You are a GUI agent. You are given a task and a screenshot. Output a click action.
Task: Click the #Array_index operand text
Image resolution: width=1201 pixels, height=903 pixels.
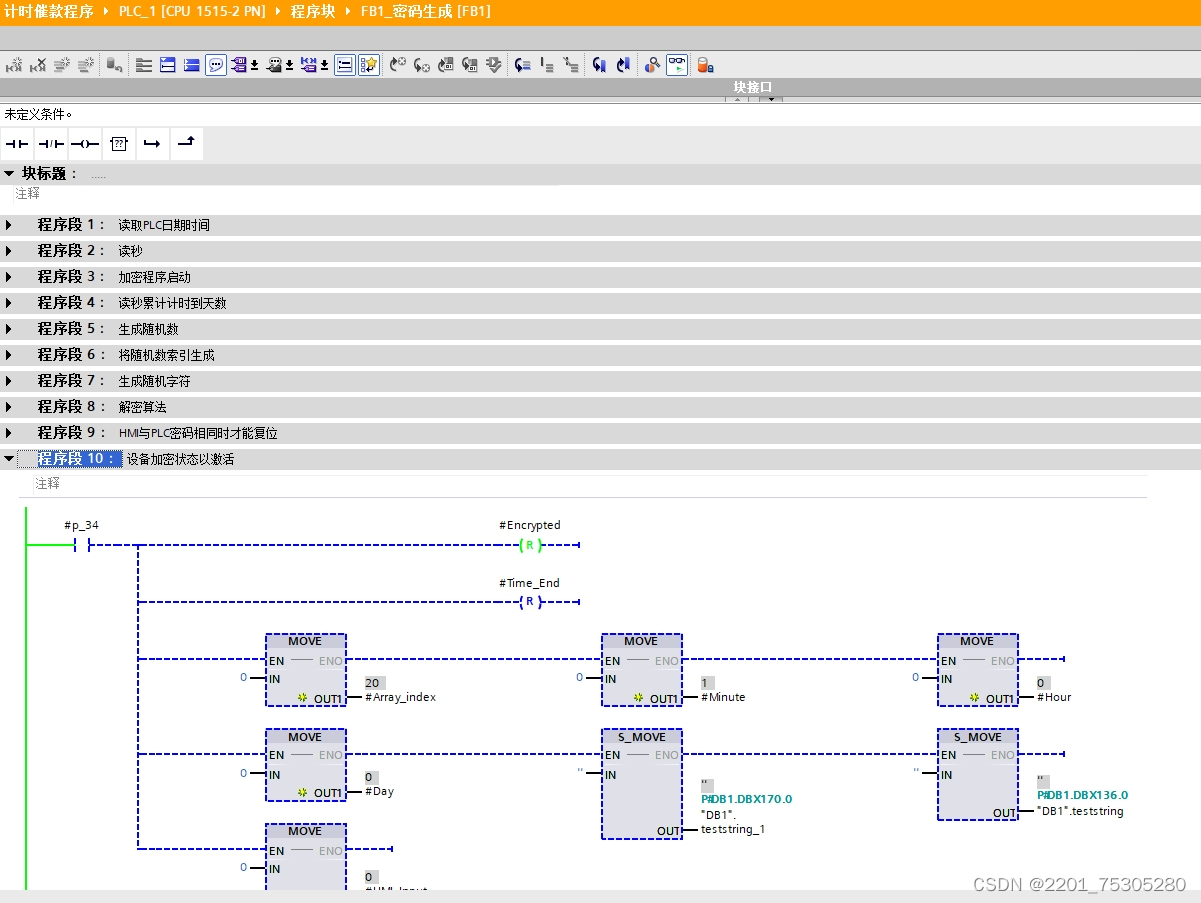400,697
